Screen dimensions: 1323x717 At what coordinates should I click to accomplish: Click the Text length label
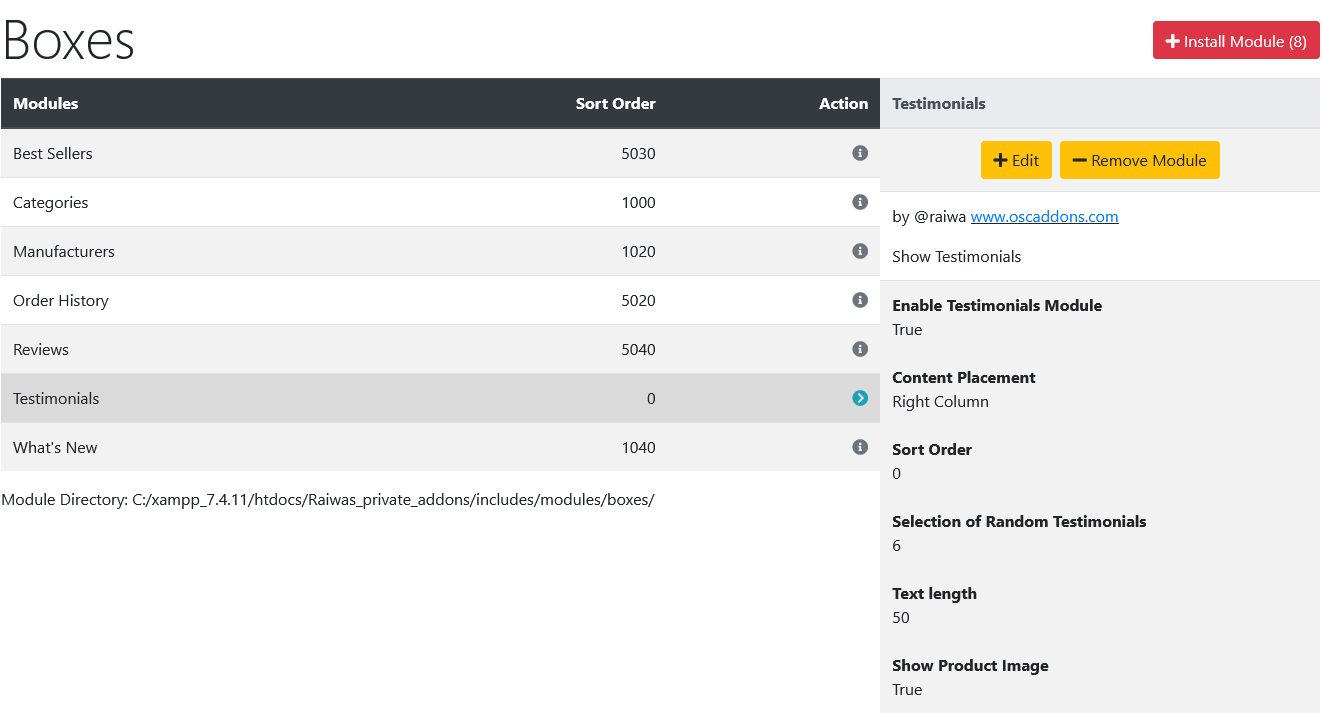935,593
